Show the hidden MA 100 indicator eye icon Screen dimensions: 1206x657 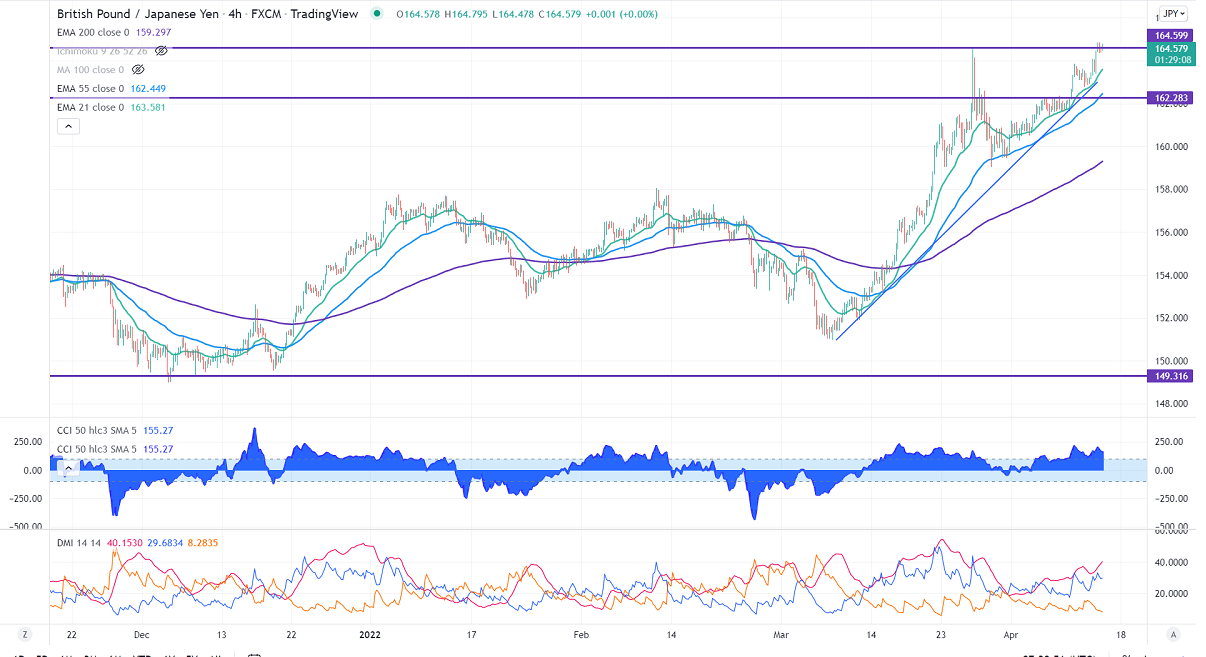pyautogui.click(x=138, y=69)
